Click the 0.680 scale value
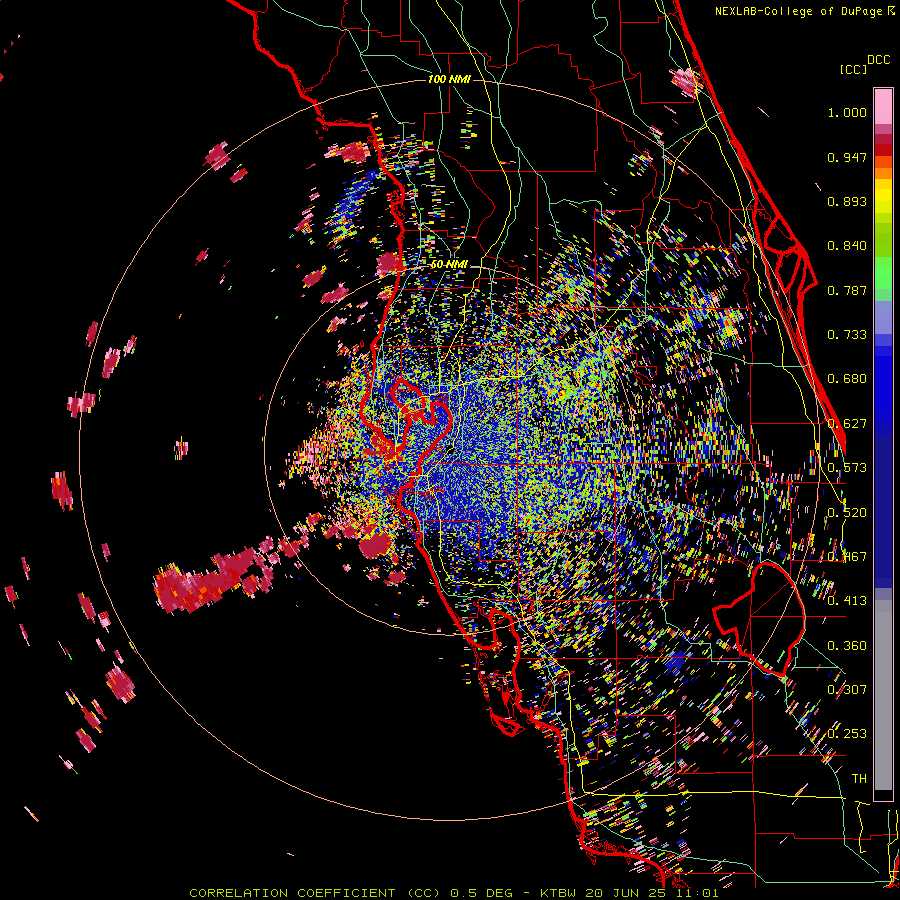Viewport: 900px width, 900px height. (847, 379)
